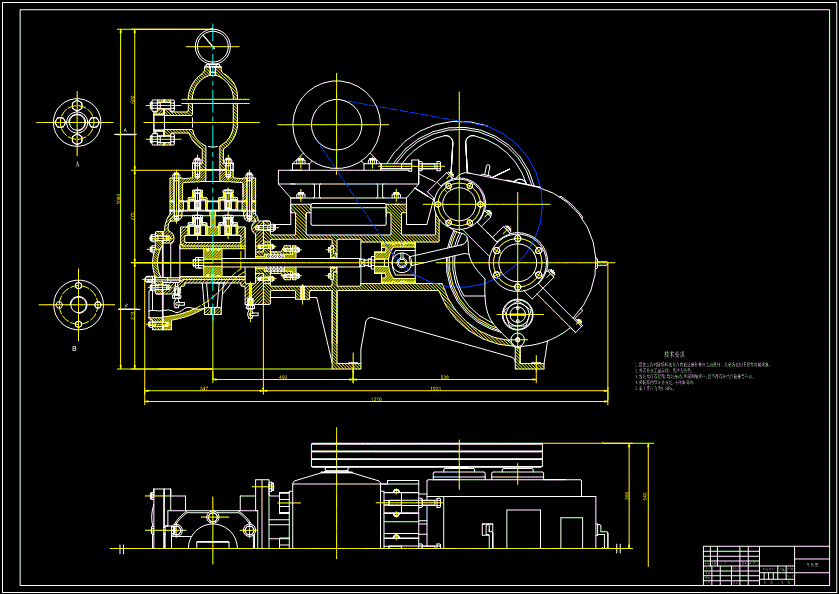Click the title block table

(x=766, y=565)
